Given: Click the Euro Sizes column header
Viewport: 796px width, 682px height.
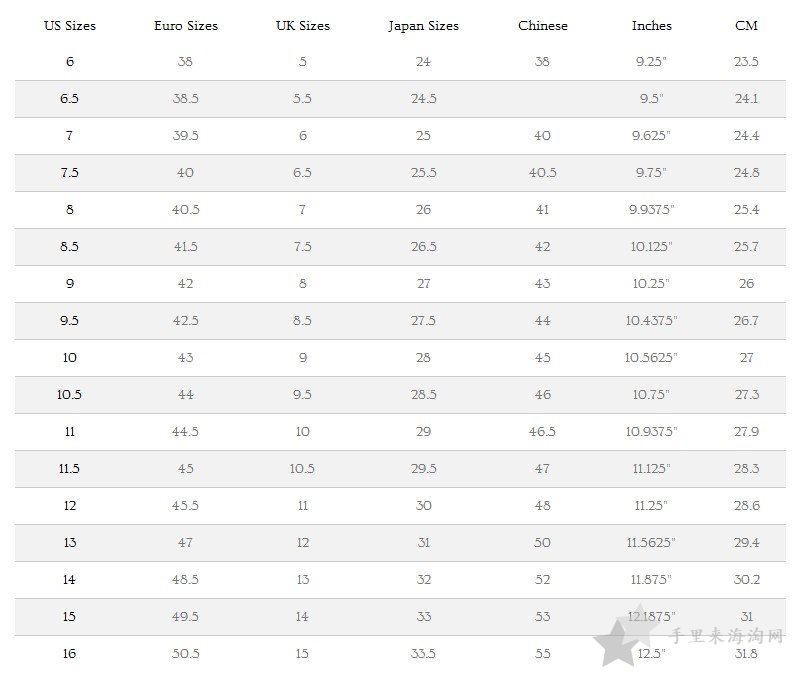Looking at the screenshot, I should click(186, 26).
